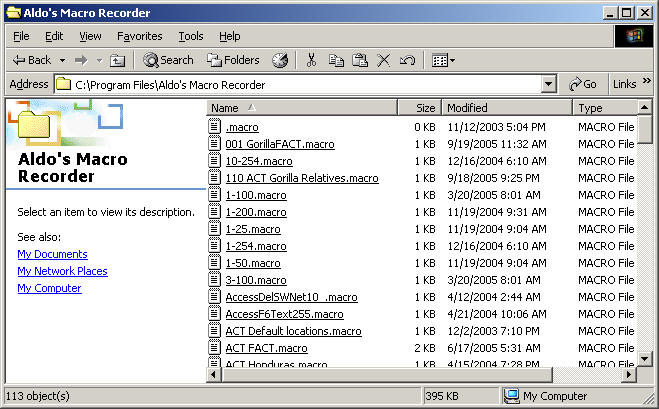Toggle the Folders pane

click(233, 61)
